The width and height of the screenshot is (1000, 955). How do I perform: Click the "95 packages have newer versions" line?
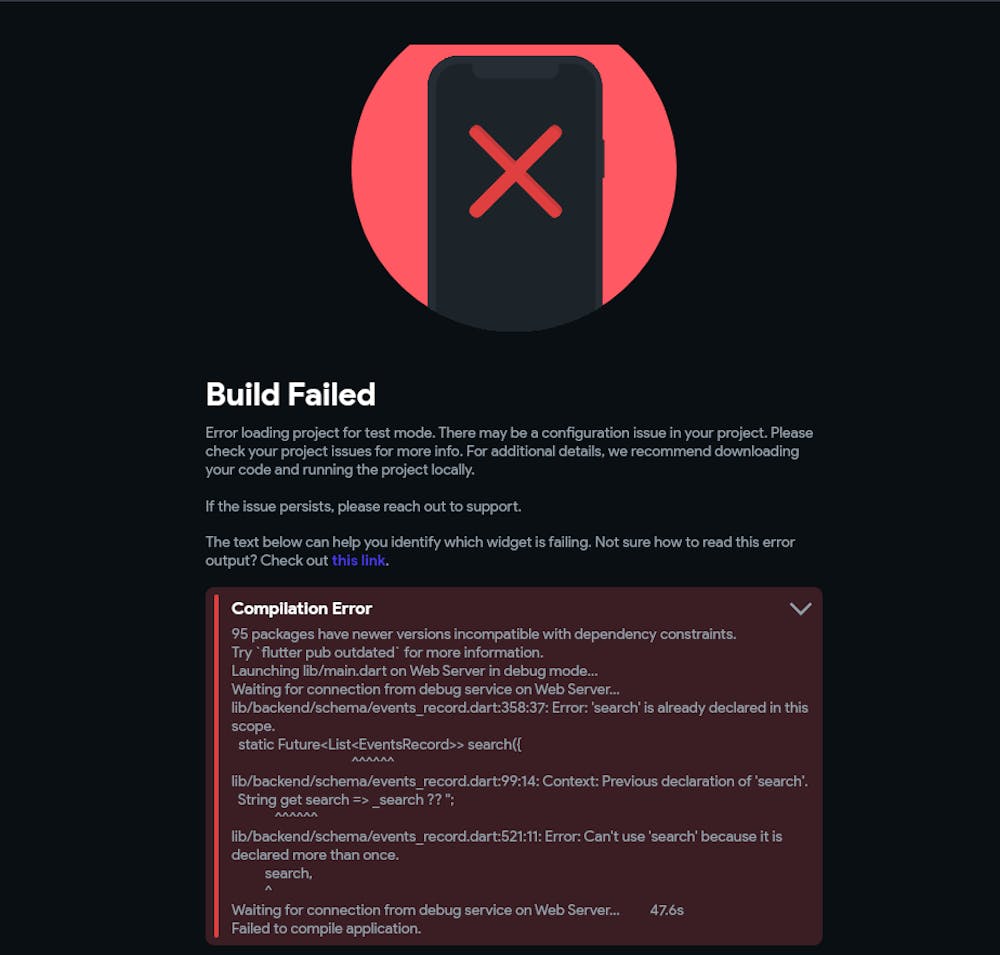[484, 634]
